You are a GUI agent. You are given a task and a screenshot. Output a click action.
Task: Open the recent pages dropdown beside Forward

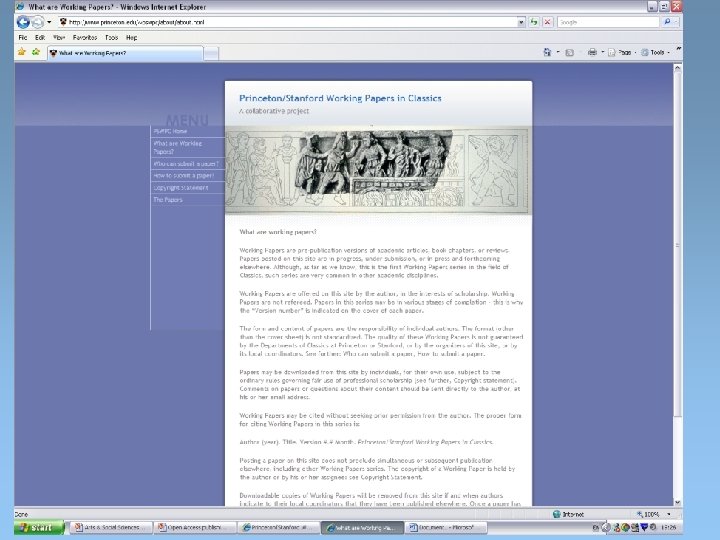(49, 22)
